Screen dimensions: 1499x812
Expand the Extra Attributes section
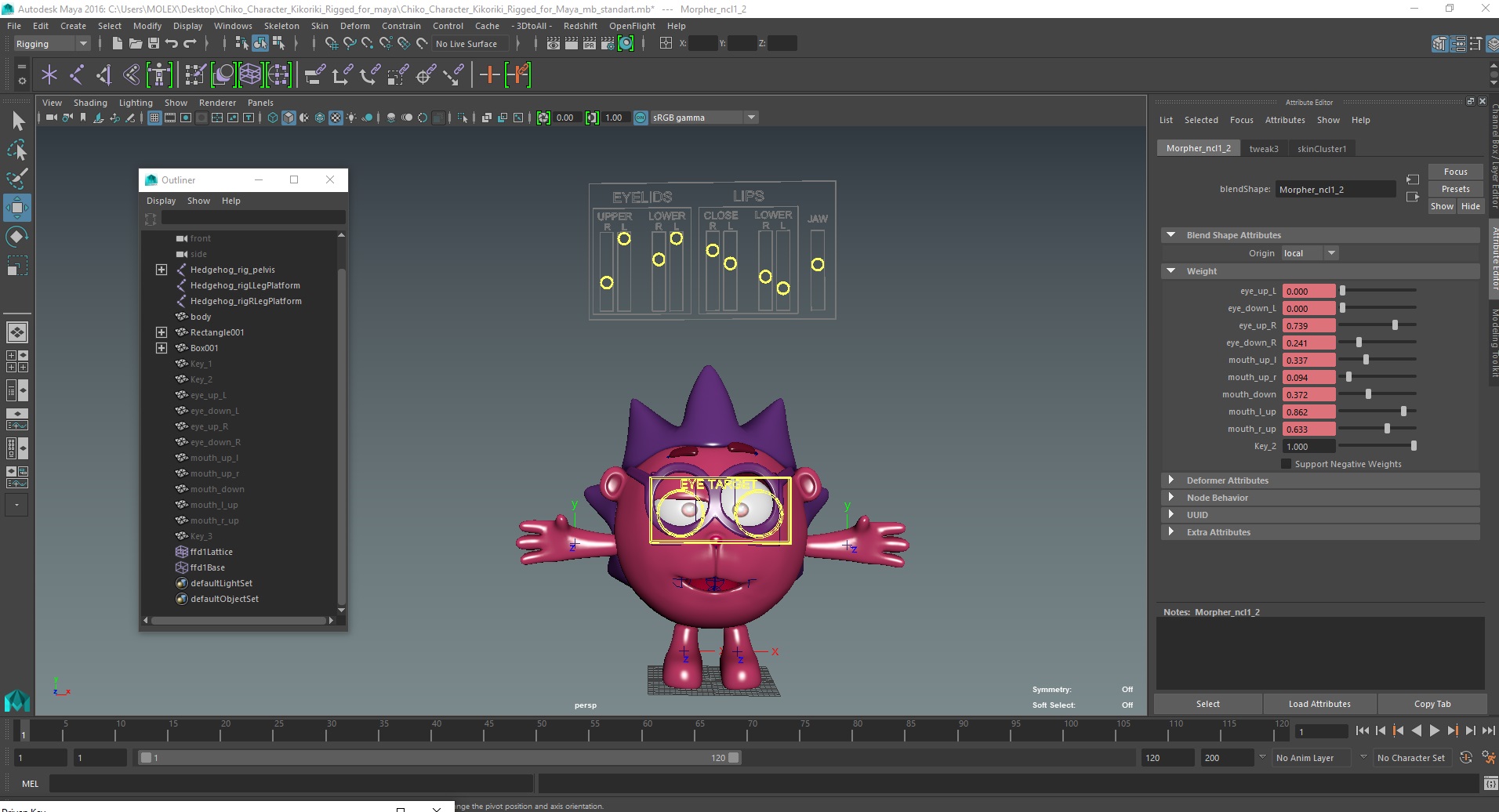coord(1171,532)
